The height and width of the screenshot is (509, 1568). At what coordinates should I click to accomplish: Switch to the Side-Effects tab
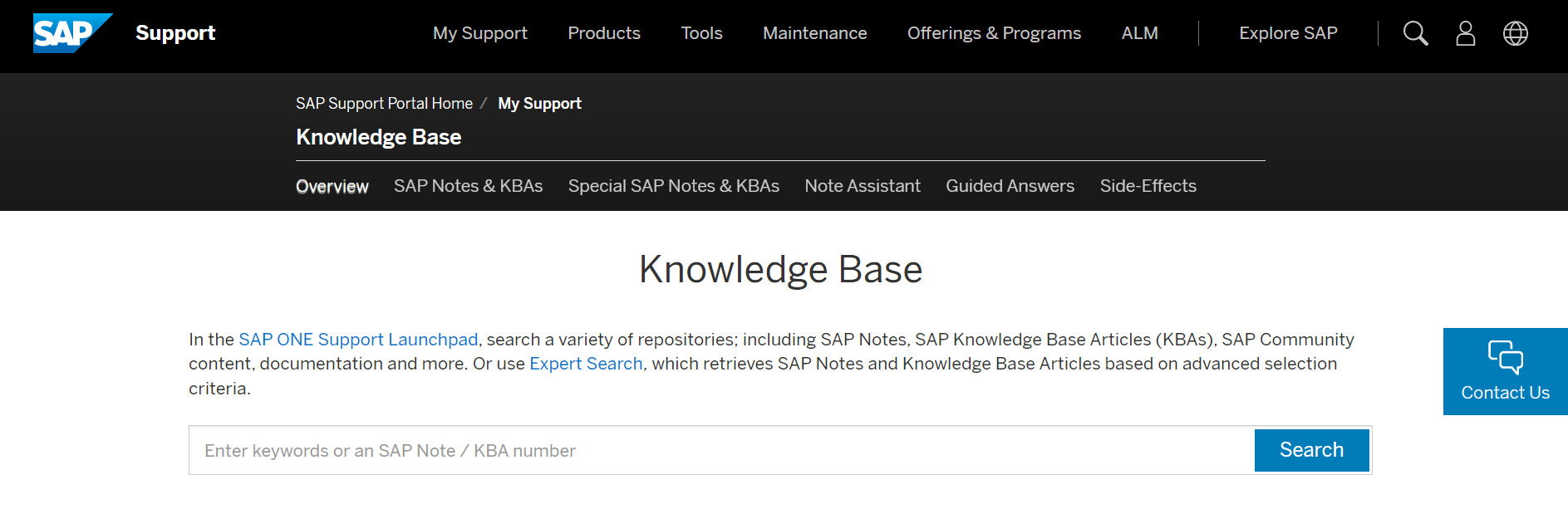pyautogui.click(x=1148, y=186)
